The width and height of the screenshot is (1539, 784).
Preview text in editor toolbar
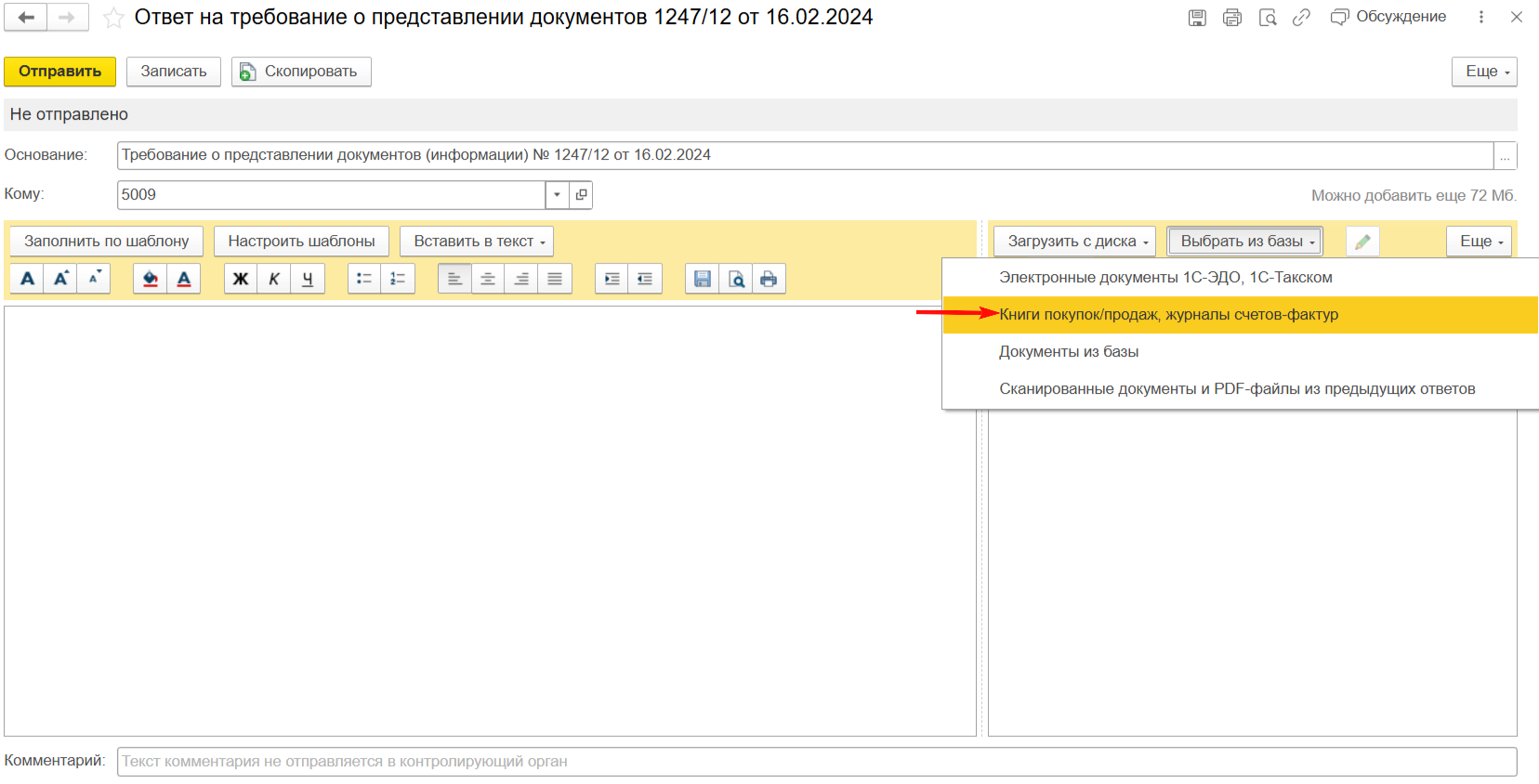click(x=736, y=279)
